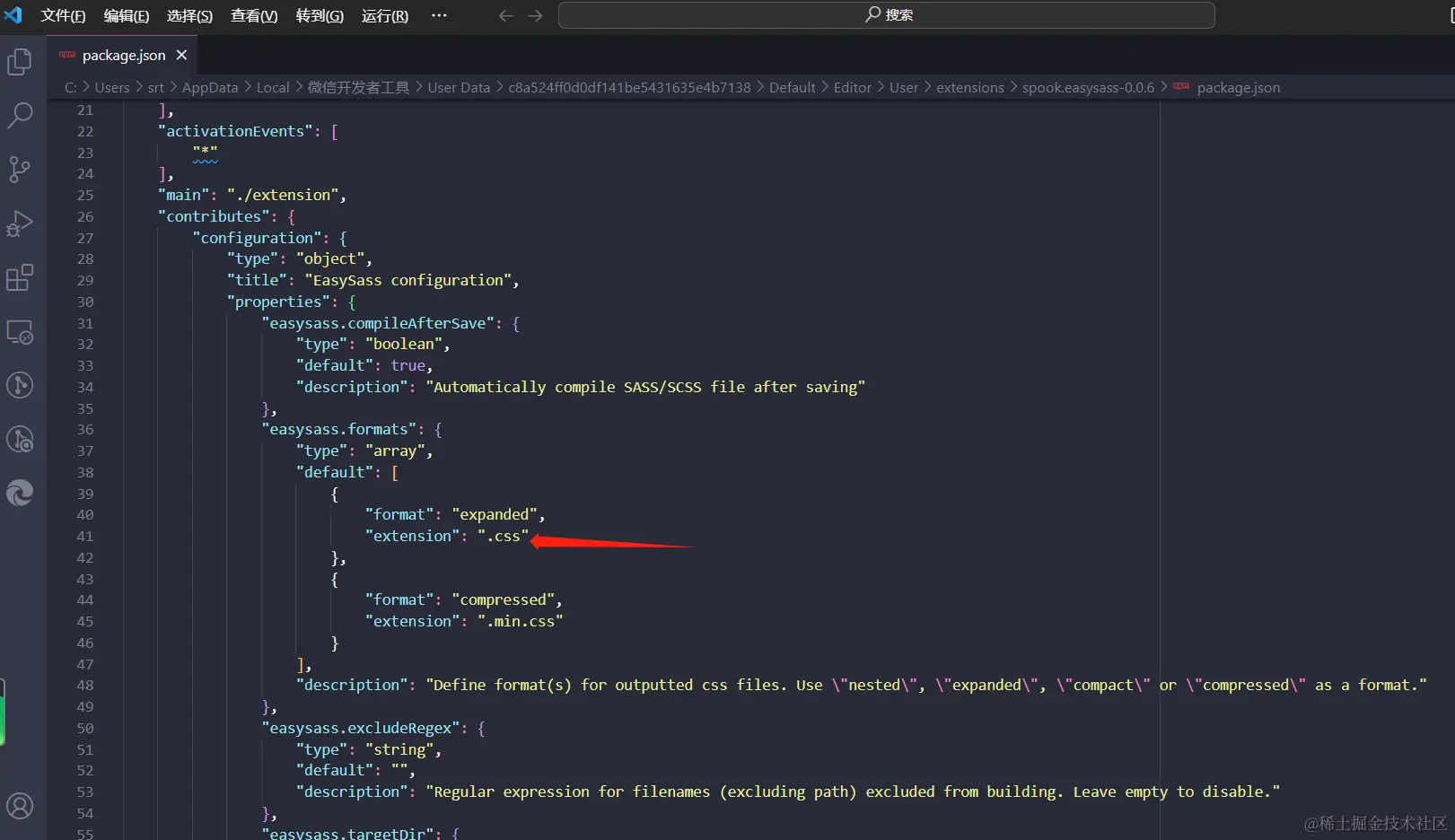
Task: Click the JSON file icon in the package.json tab
Action: tap(67, 55)
